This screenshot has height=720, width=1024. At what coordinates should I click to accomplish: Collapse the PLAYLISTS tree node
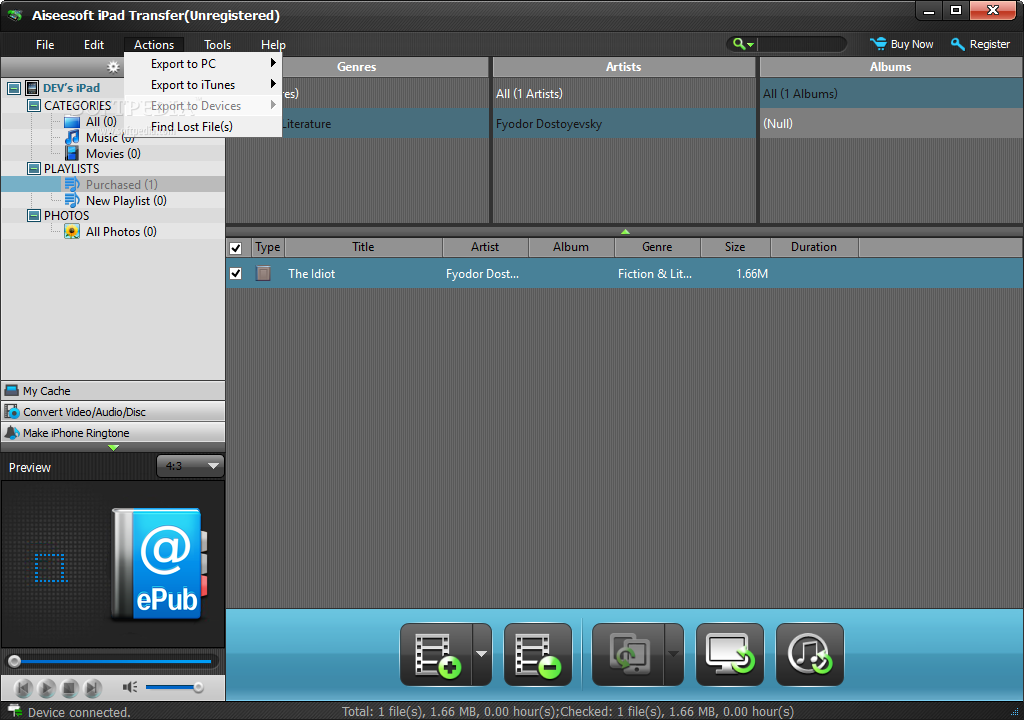(34, 169)
